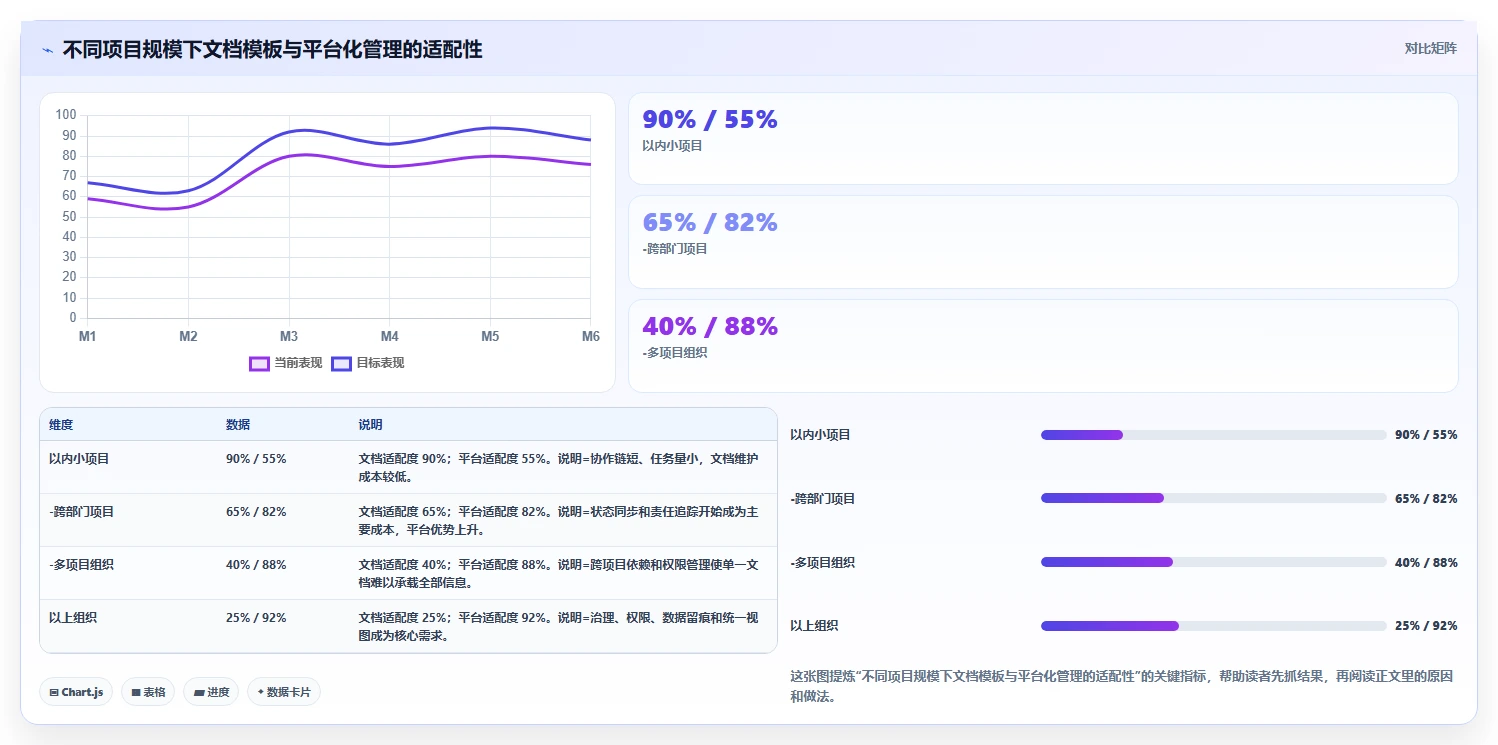This screenshot has width=1498, height=745.
Task: Click the 25% / 92% progress value
Action: [1426, 626]
